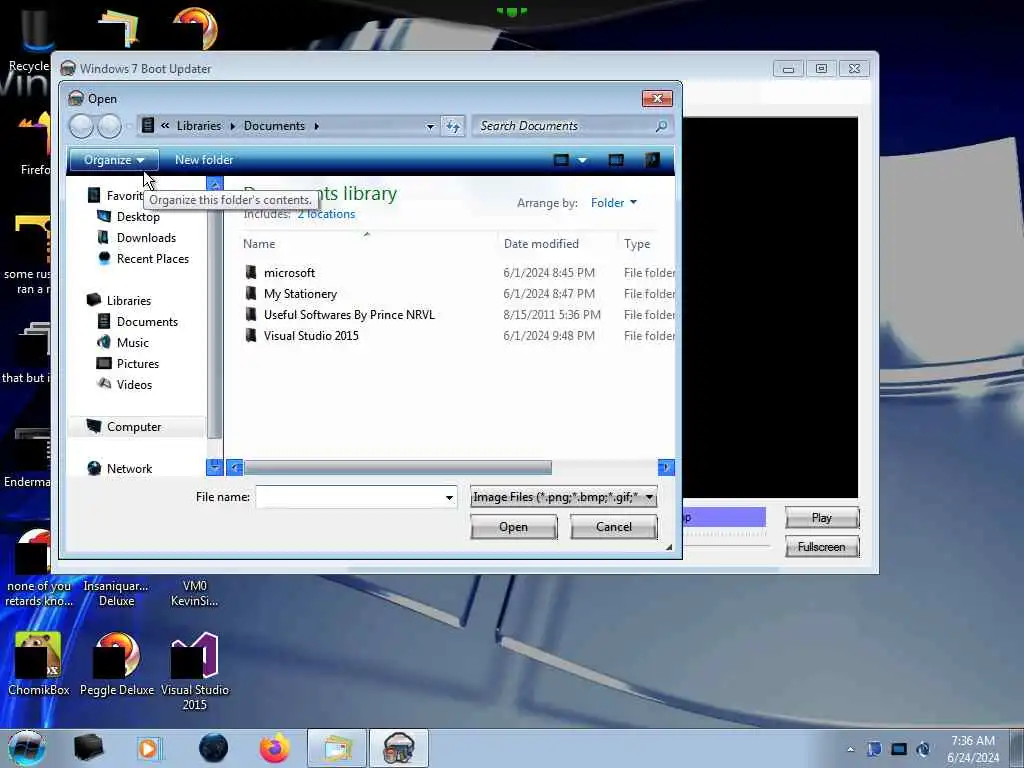This screenshot has width=1024, height=768.
Task: Toggle the preview pane icon
Action: point(616,160)
